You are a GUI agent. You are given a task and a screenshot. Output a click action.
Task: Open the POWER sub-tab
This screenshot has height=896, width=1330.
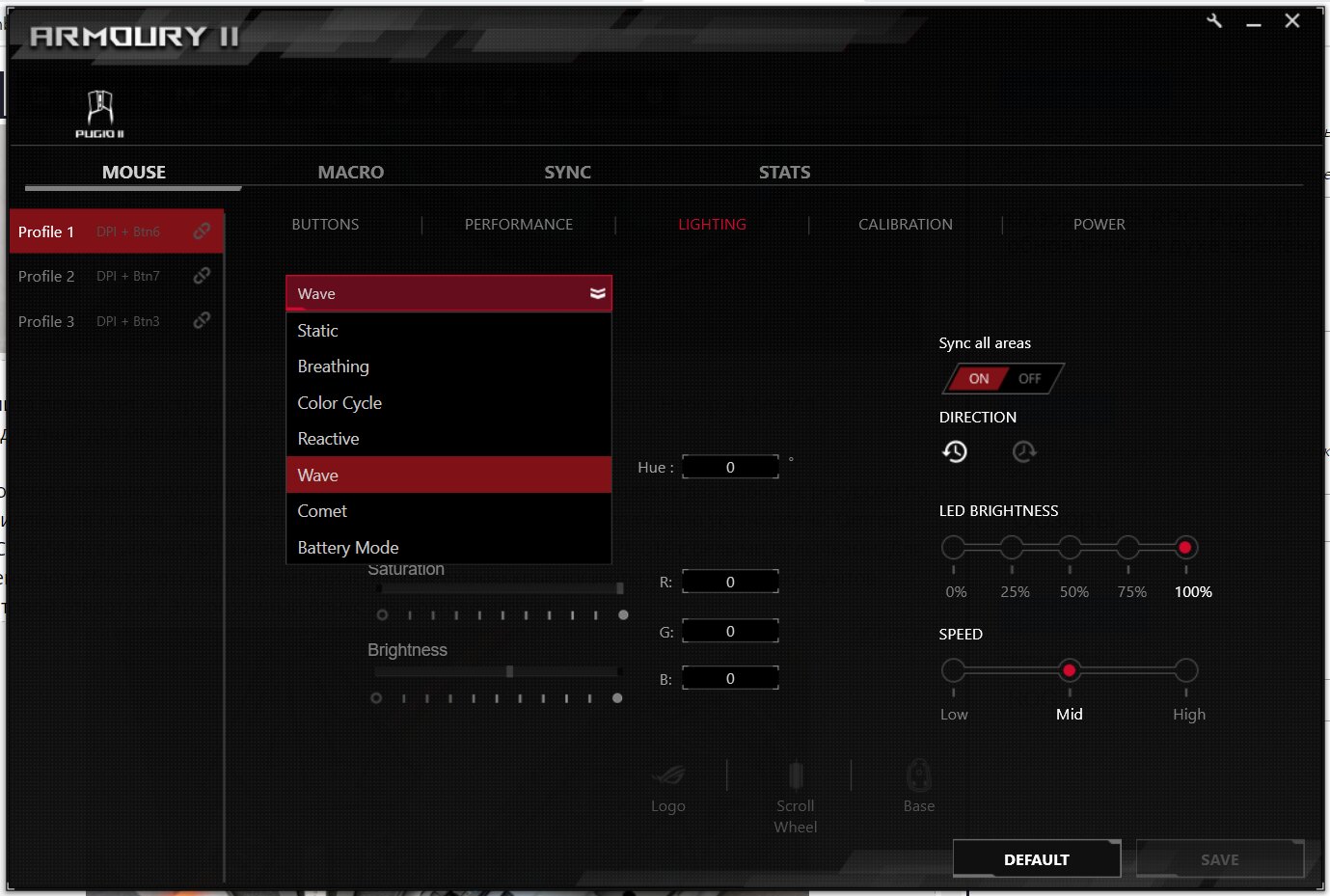[x=1099, y=224]
